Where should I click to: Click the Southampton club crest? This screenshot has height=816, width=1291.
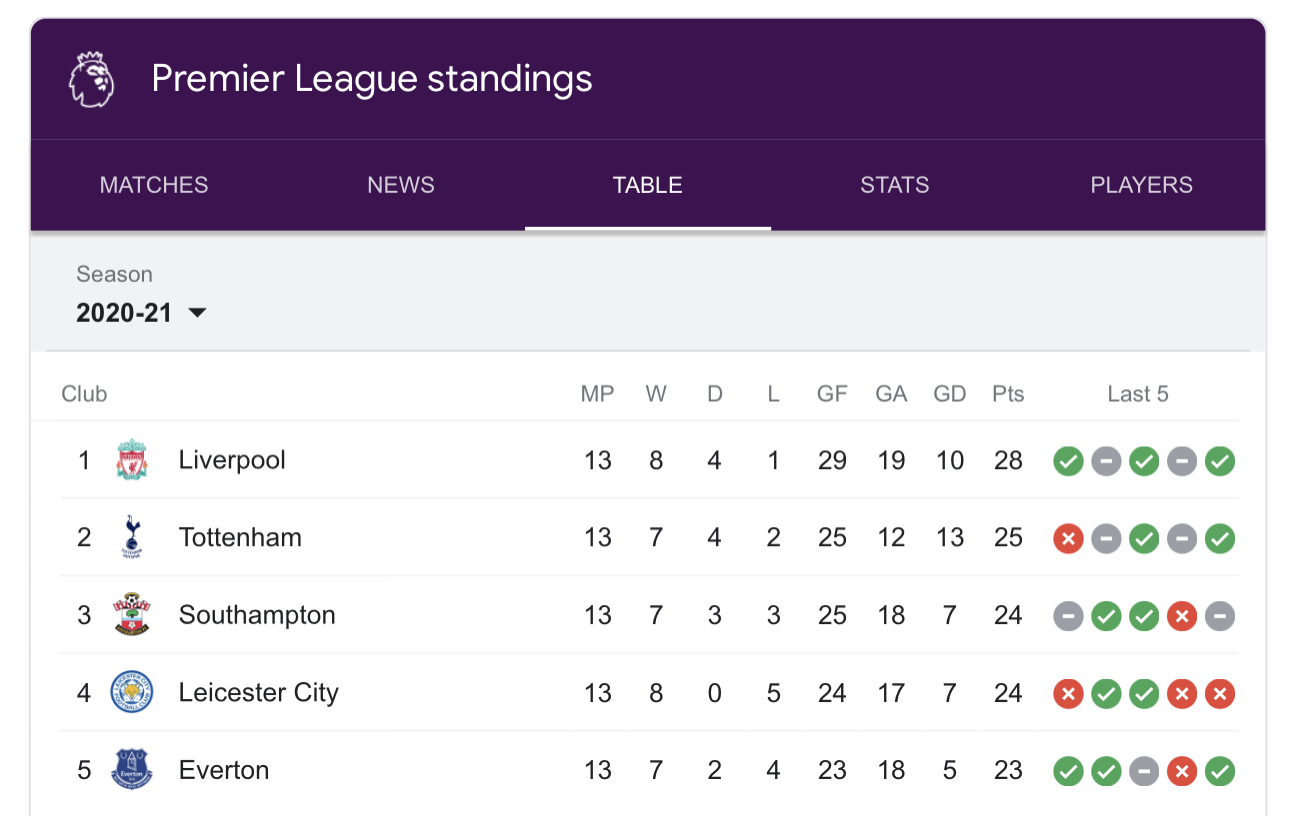coord(131,615)
